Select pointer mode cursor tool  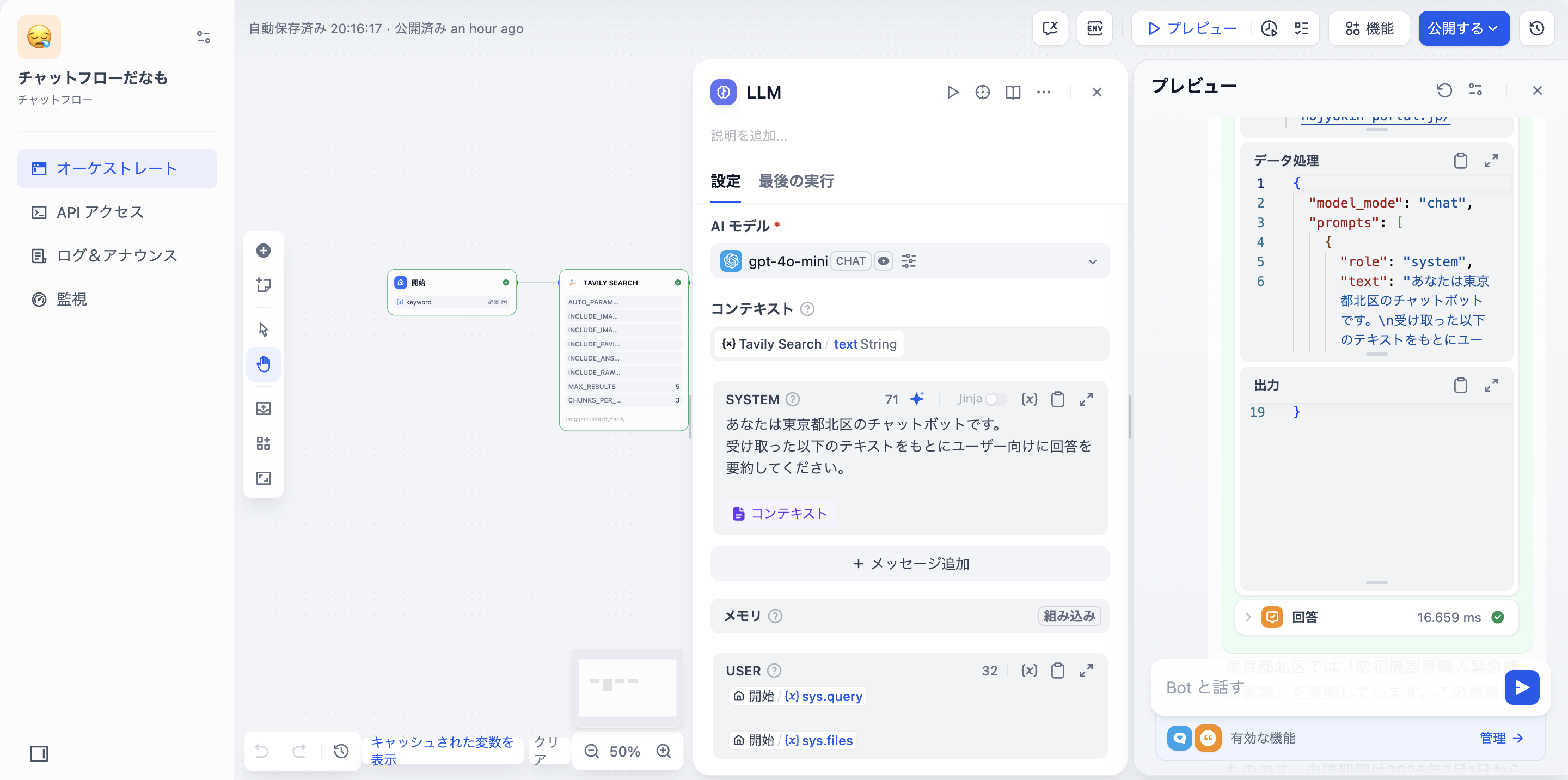tap(264, 330)
